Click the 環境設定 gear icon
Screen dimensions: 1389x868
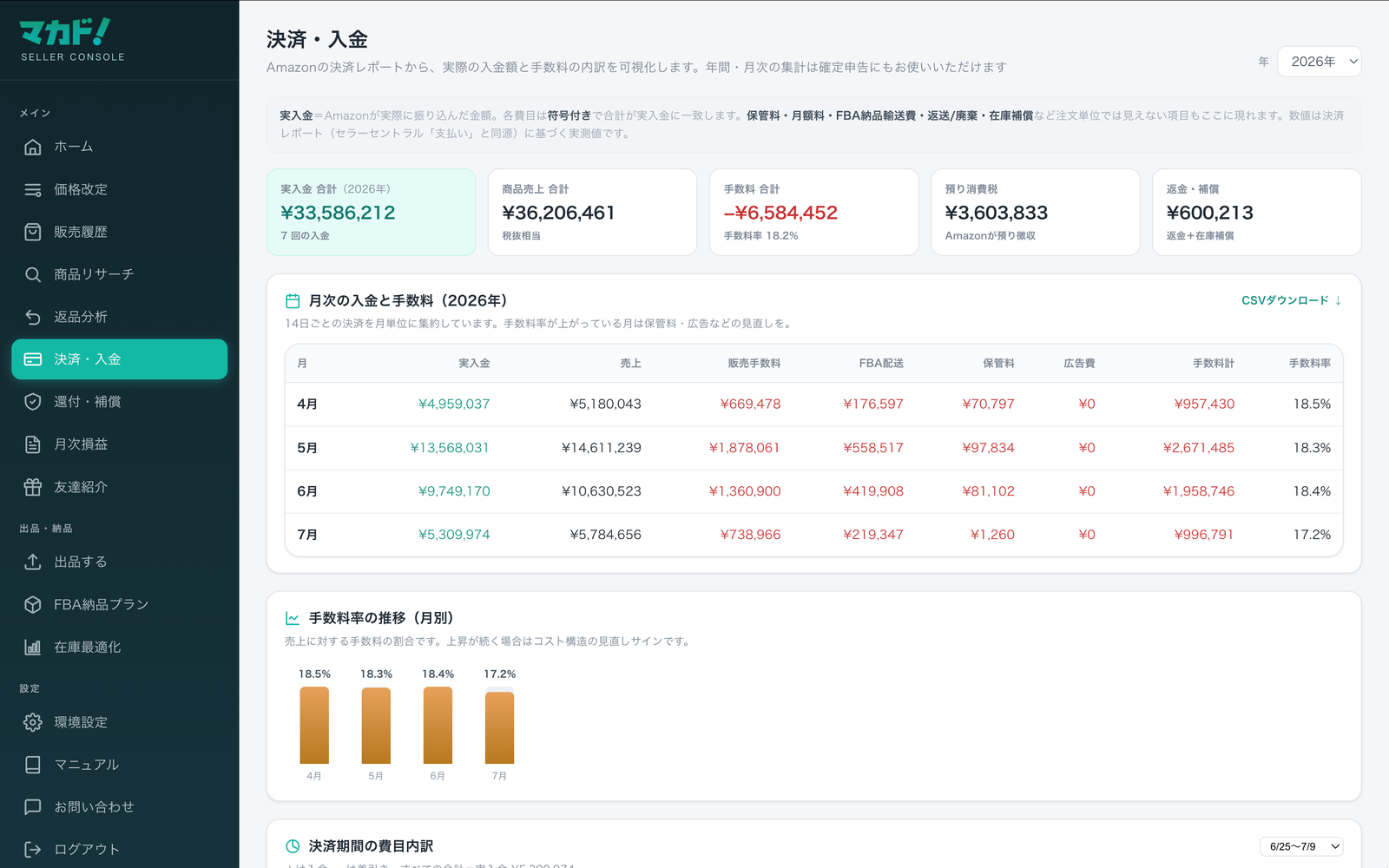(33, 722)
